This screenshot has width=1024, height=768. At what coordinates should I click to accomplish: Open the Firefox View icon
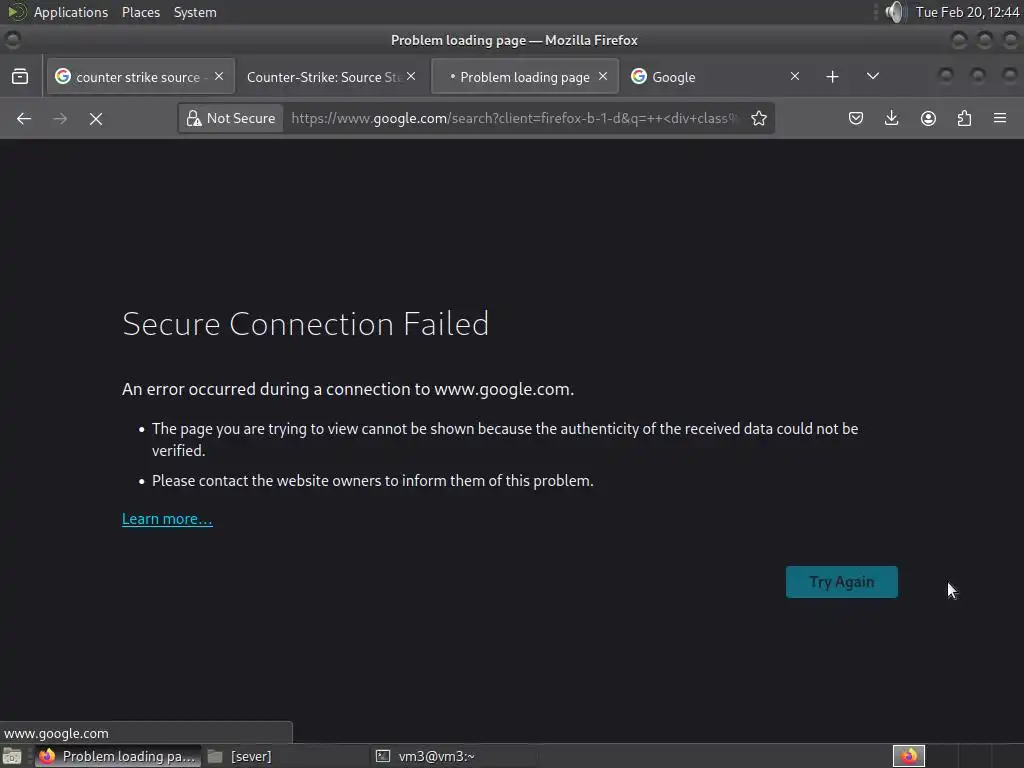[x=20, y=77]
